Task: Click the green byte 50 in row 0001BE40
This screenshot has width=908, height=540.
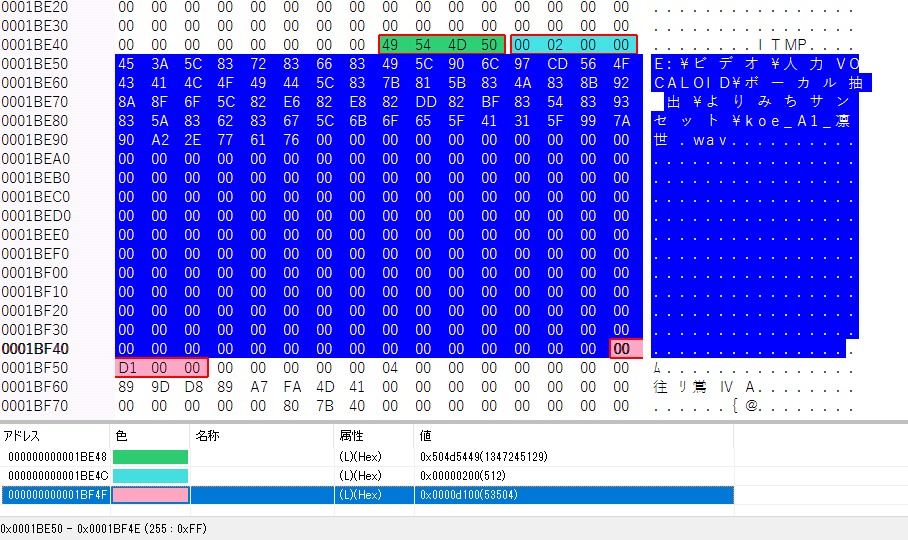Action: (x=489, y=45)
